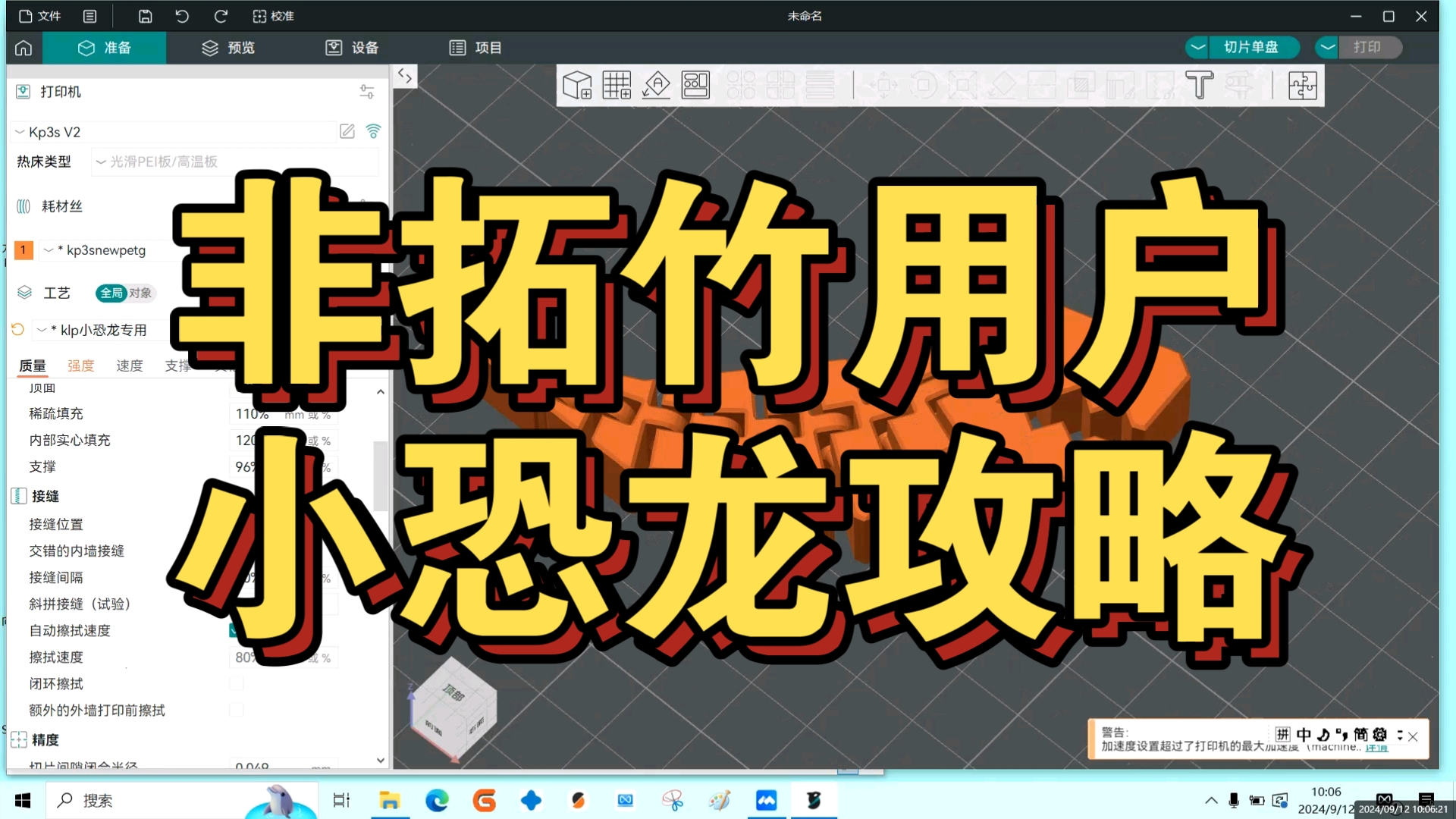Viewport: 1456px width, 819px height.
Task: Switch process scope to 对象
Action: pyautogui.click(x=140, y=293)
